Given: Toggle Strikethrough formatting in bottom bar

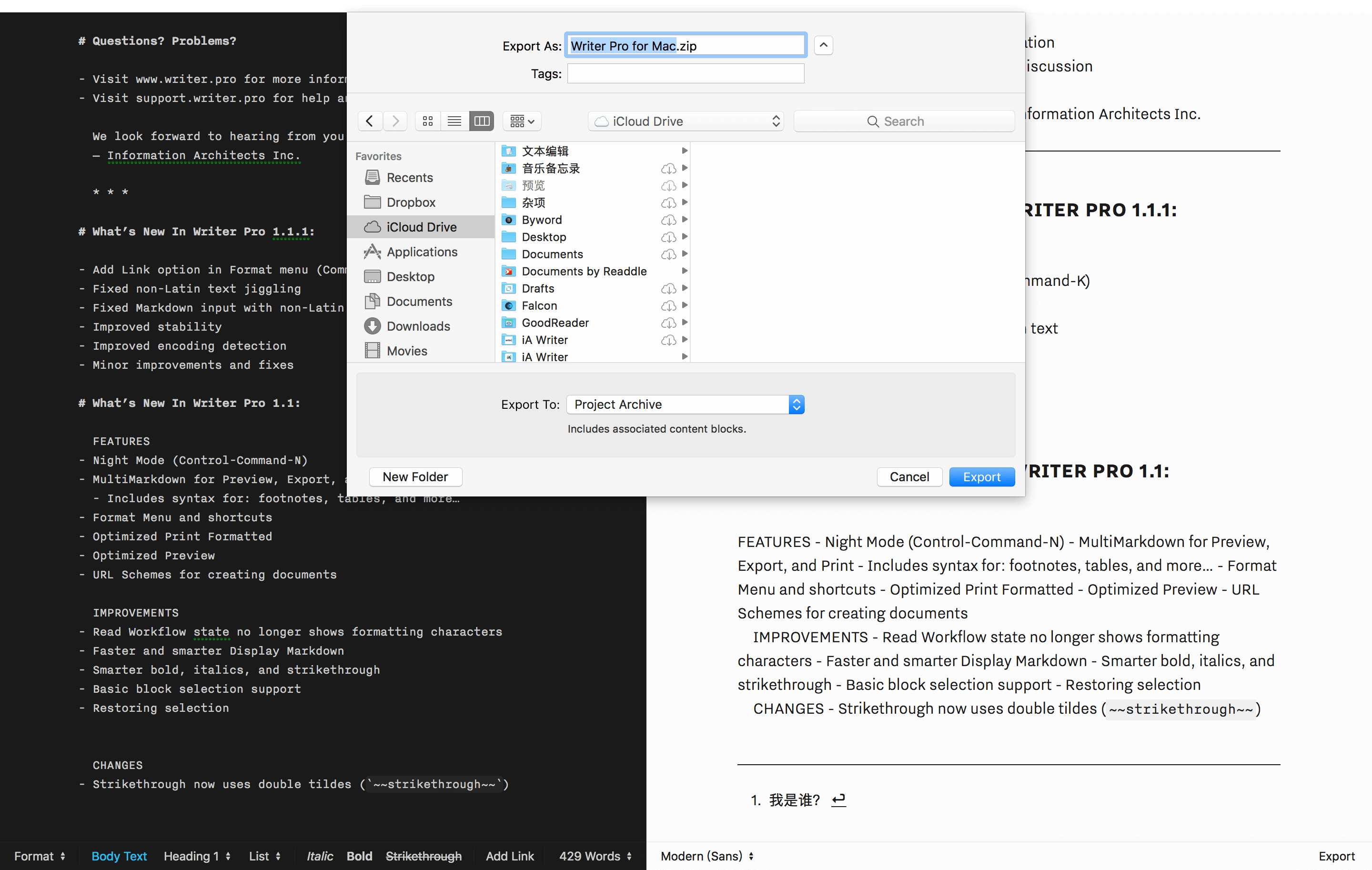Looking at the screenshot, I should (424, 856).
